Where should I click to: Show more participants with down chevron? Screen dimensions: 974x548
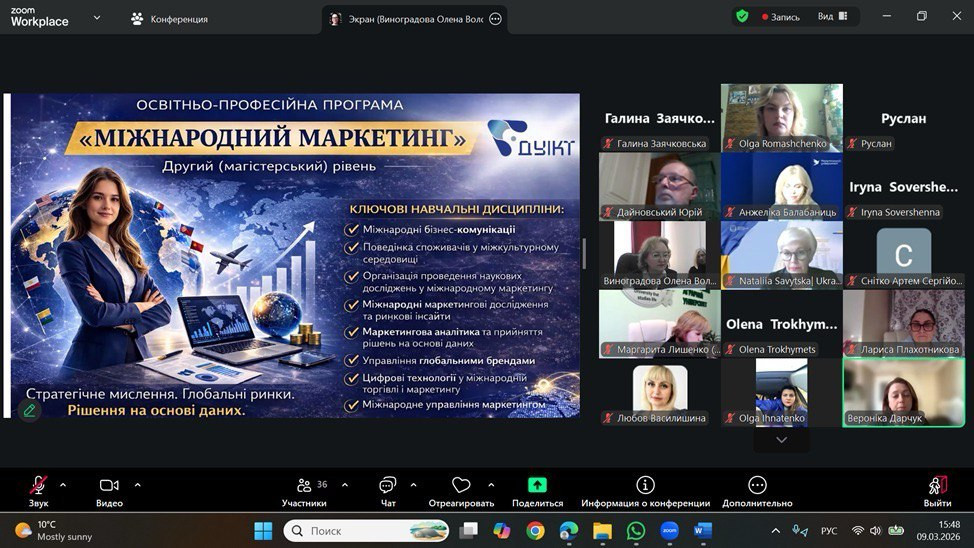tap(782, 440)
